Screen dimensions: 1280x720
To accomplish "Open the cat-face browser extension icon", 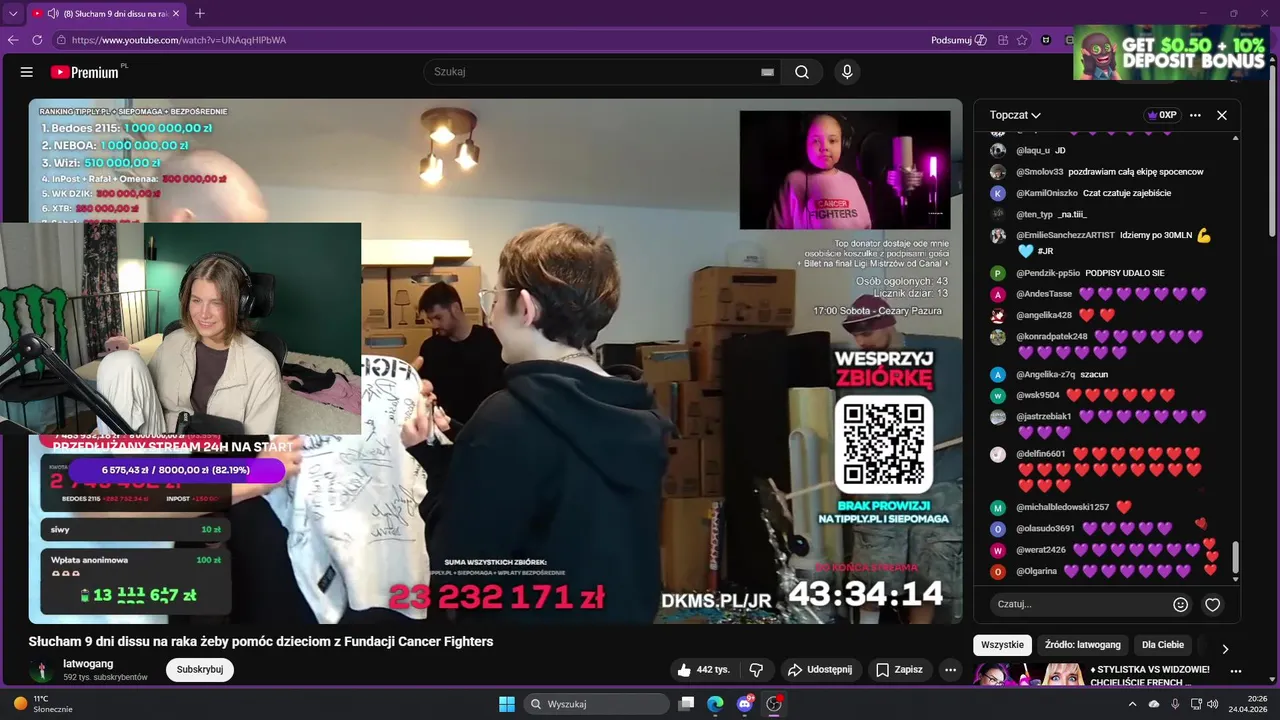I will tap(1046, 40).
